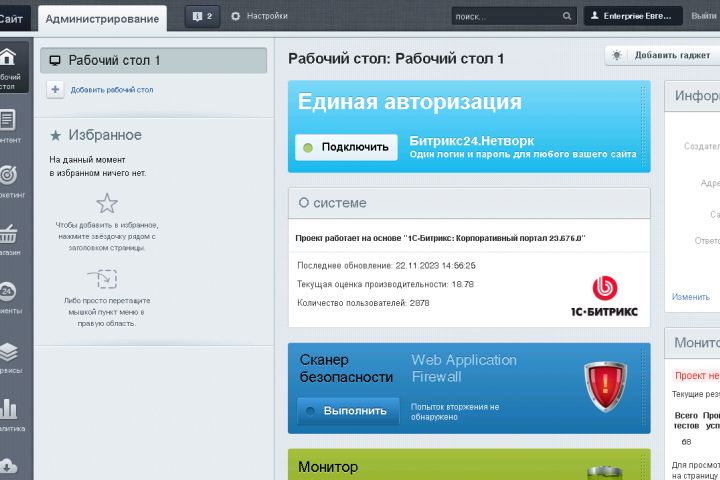Click the red Проект не status label
This screenshot has height=480, width=720.
[x=696, y=376]
